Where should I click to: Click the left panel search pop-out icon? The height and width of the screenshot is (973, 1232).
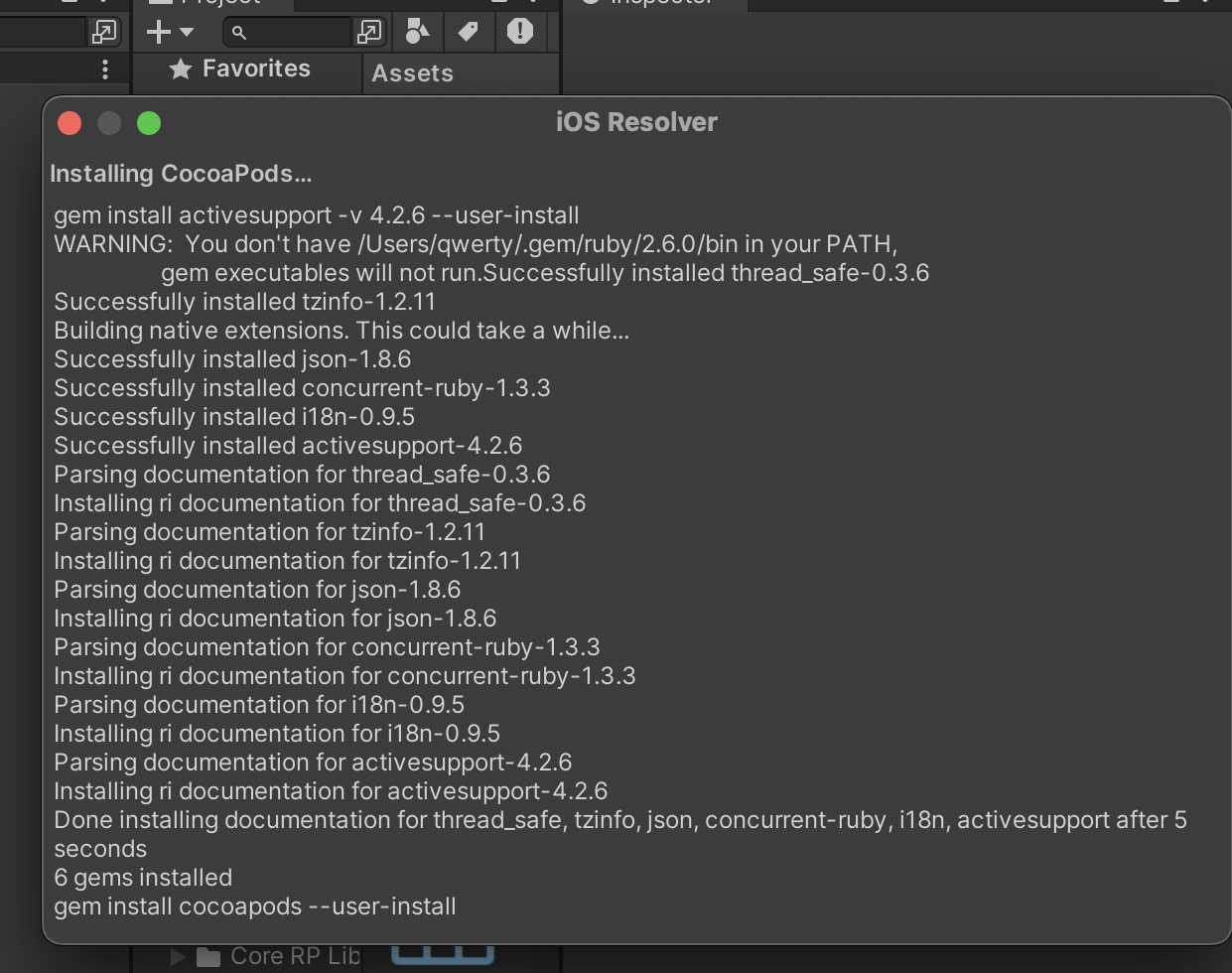104,32
